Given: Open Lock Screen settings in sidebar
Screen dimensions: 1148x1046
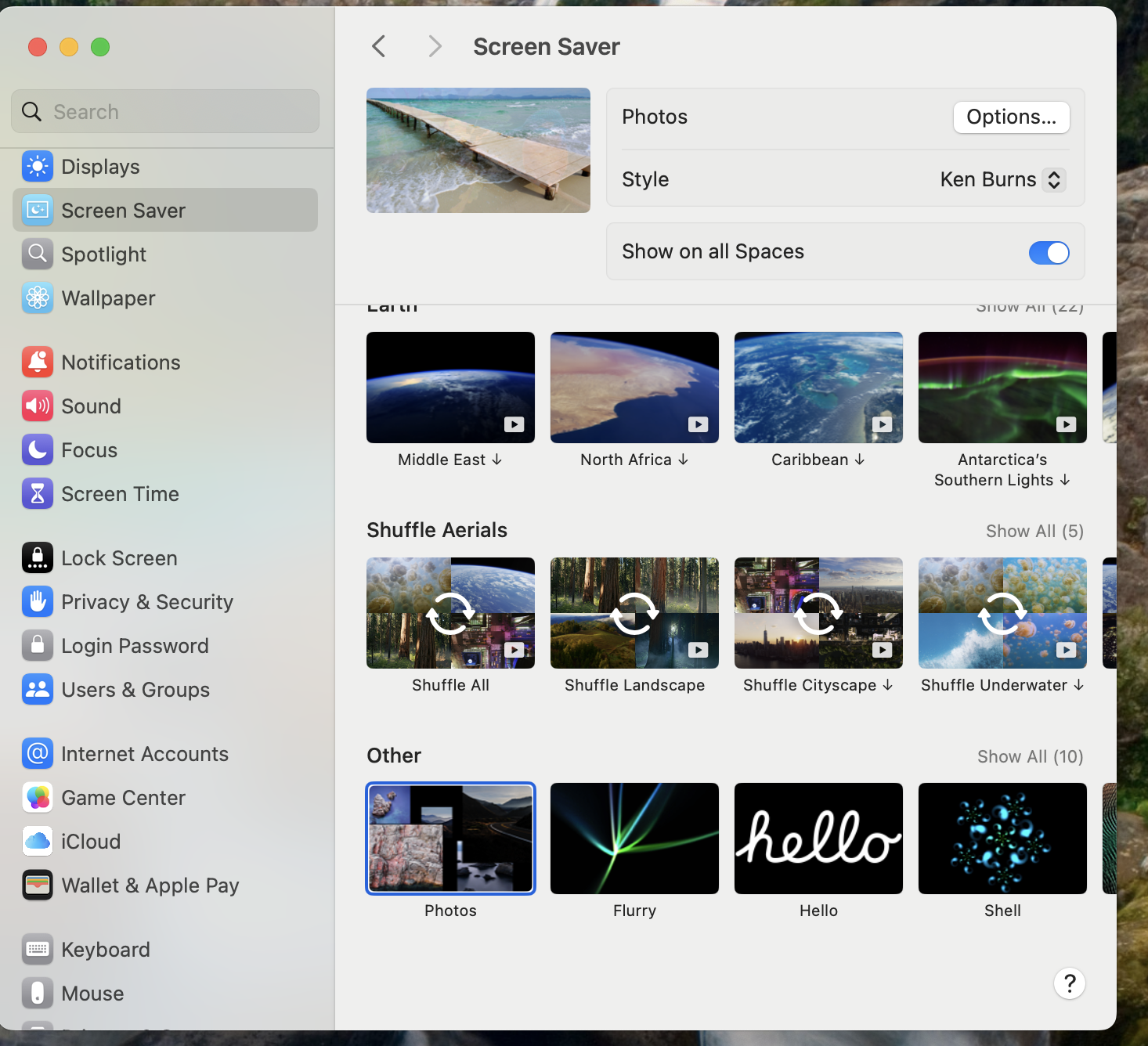Looking at the screenshot, I should pyautogui.click(x=119, y=558).
